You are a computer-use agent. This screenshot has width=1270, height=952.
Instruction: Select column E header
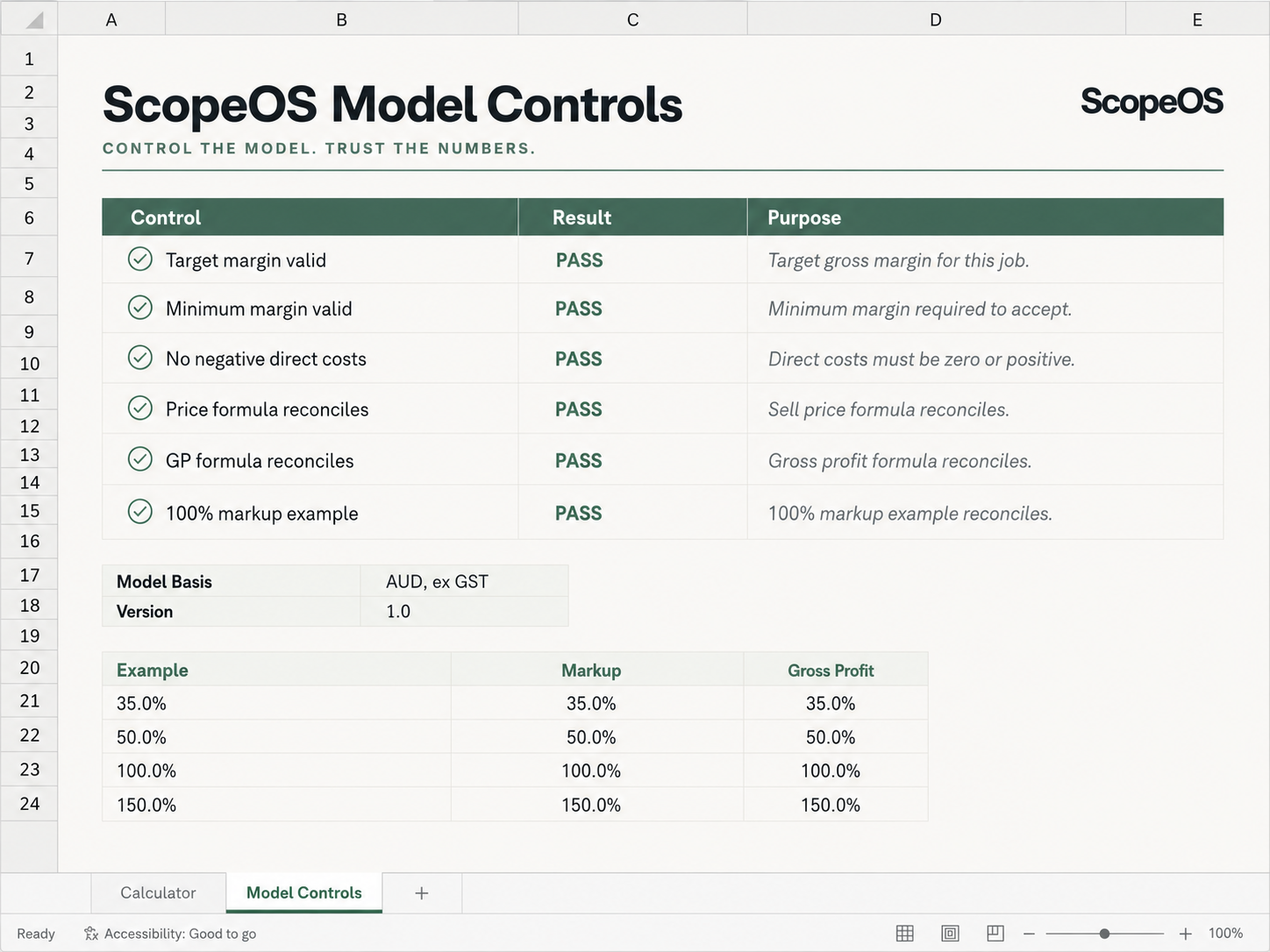tap(1197, 19)
